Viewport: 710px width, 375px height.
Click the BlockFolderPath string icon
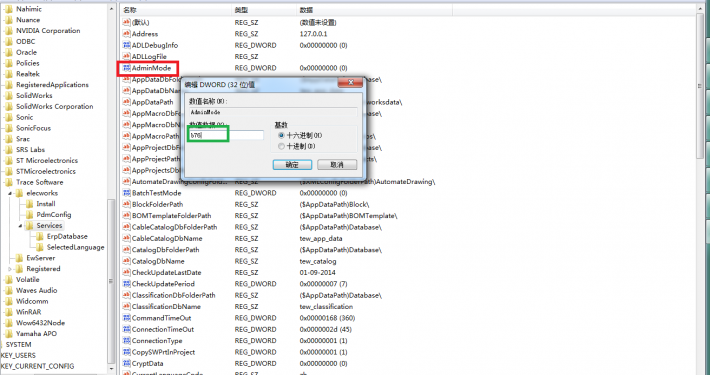pyautogui.click(x=127, y=204)
